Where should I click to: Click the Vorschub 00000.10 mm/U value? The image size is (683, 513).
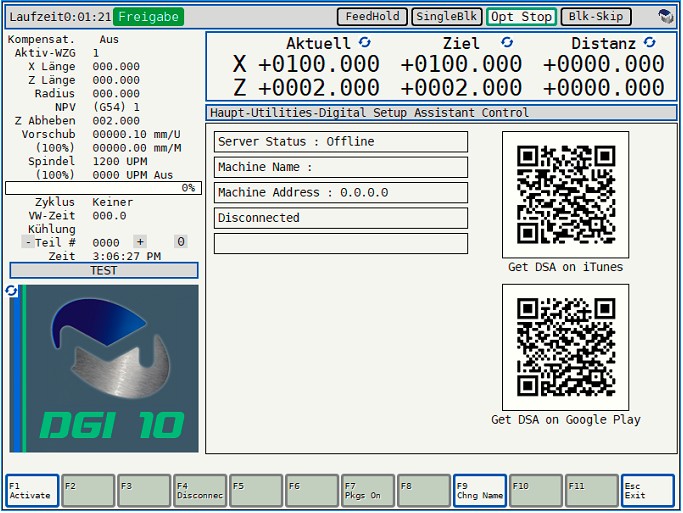136,135
